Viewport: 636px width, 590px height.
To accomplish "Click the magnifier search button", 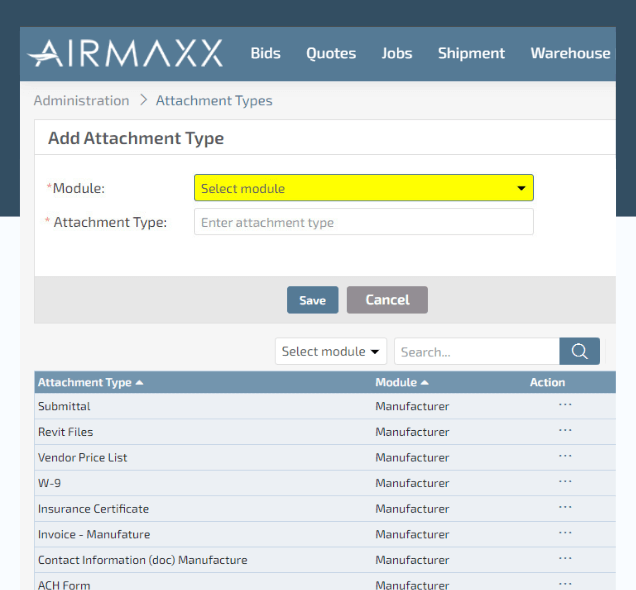I will [x=579, y=351].
